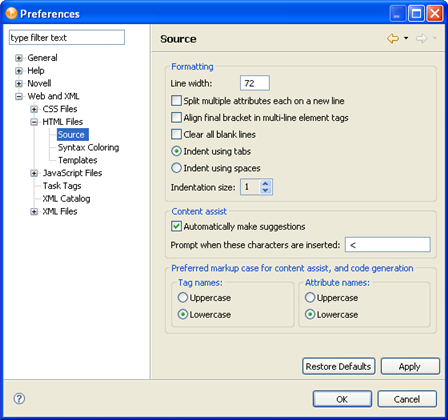448x420 pixels.
Task: Select Syntax Coloring tree item
Action: [x=88, y=147]
